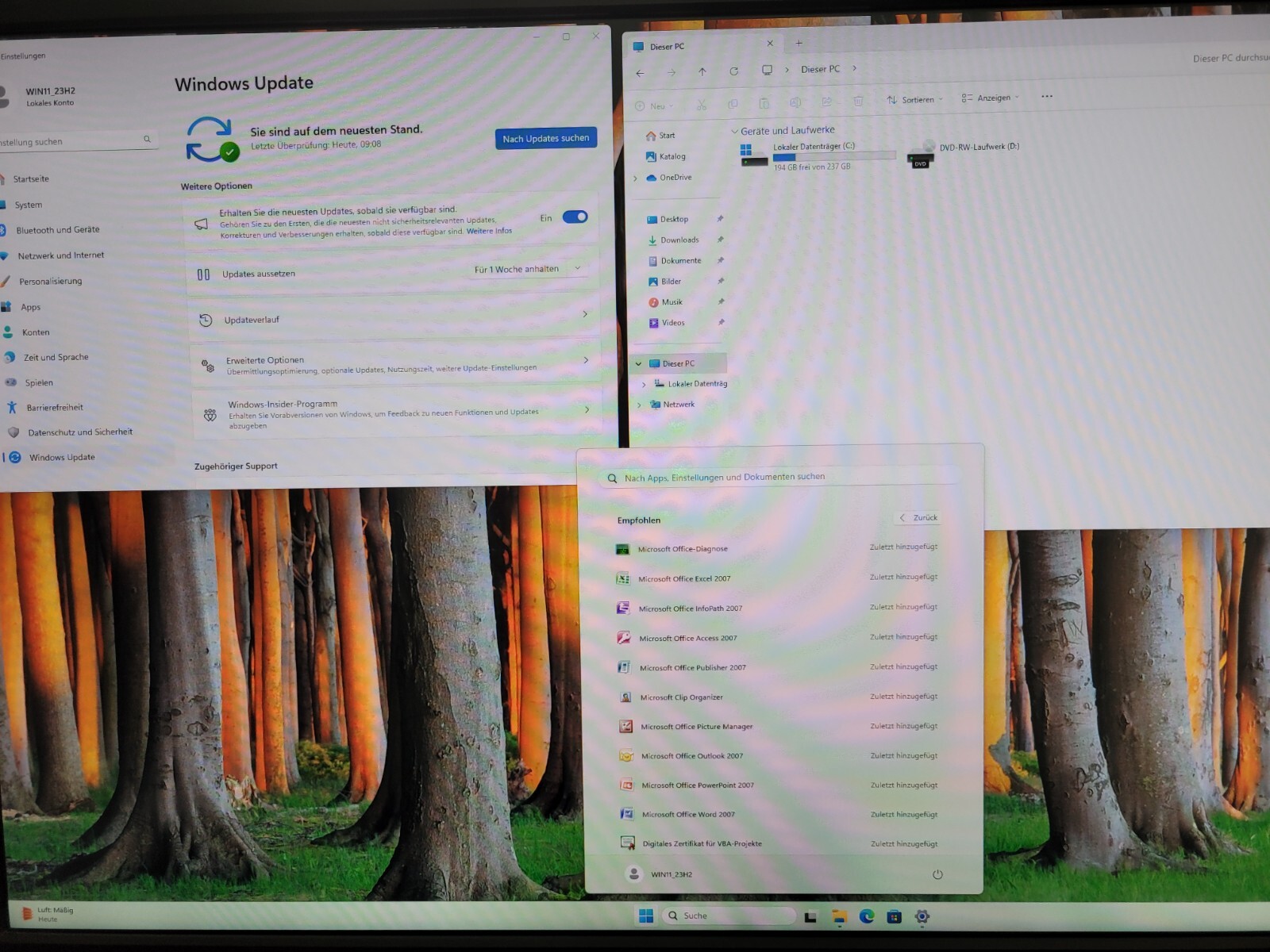Launch Microsoft Office Outlook 2007
The width and height of the screenshot is (1270, 952).
click(779, 755)
